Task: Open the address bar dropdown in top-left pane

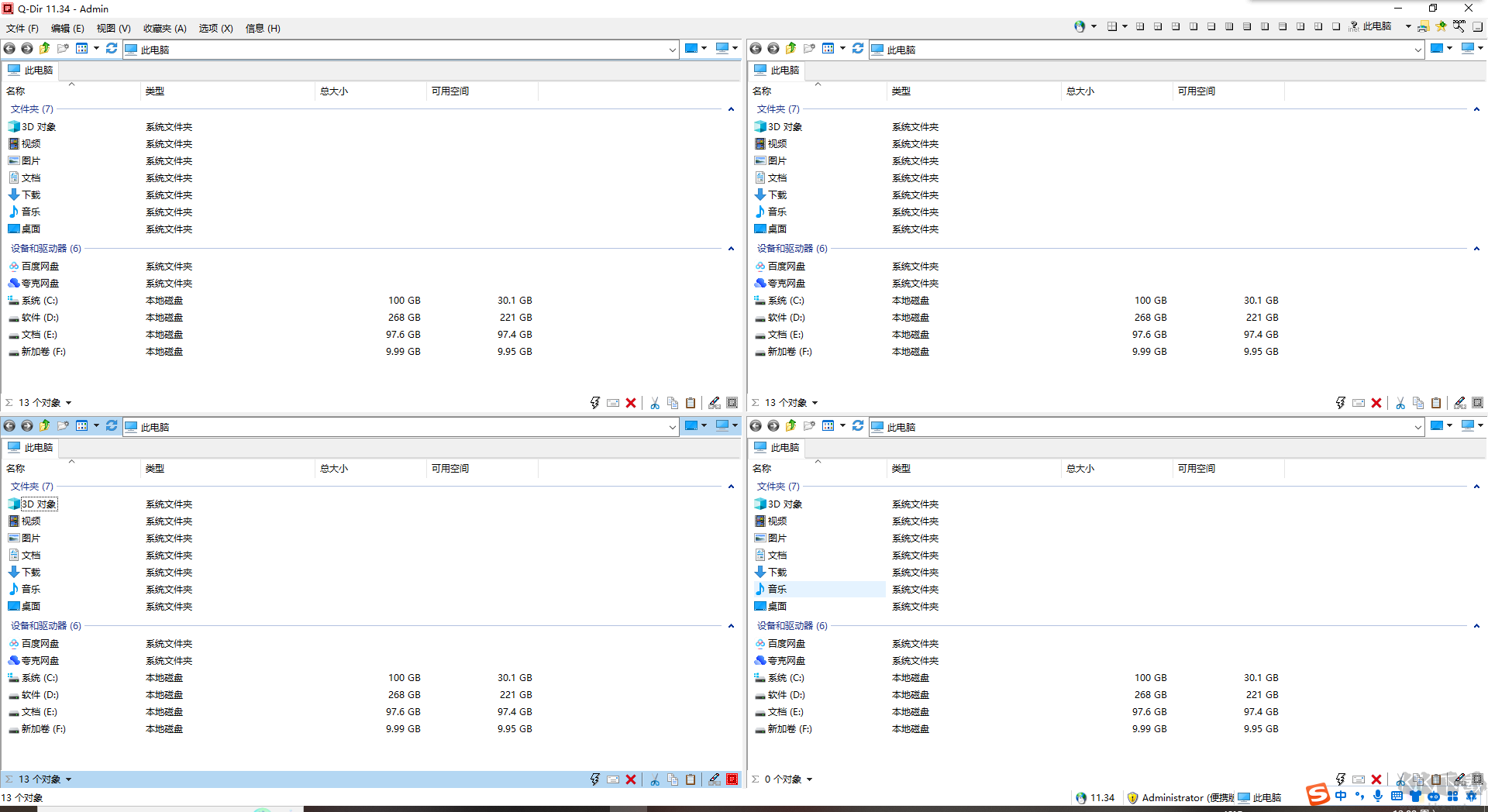Action: pos(672,50)
